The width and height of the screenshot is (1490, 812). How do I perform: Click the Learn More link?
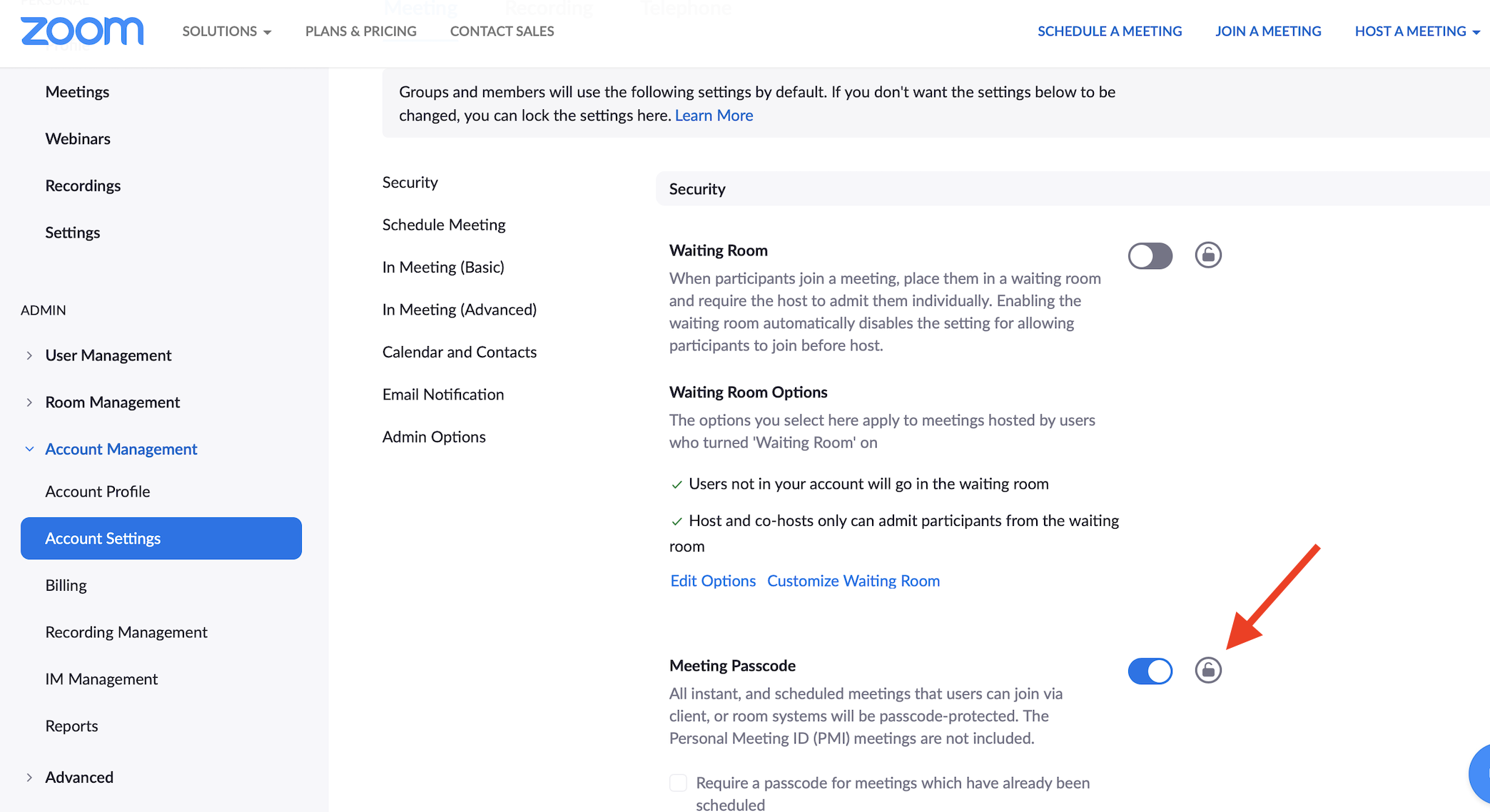[714, 116]
